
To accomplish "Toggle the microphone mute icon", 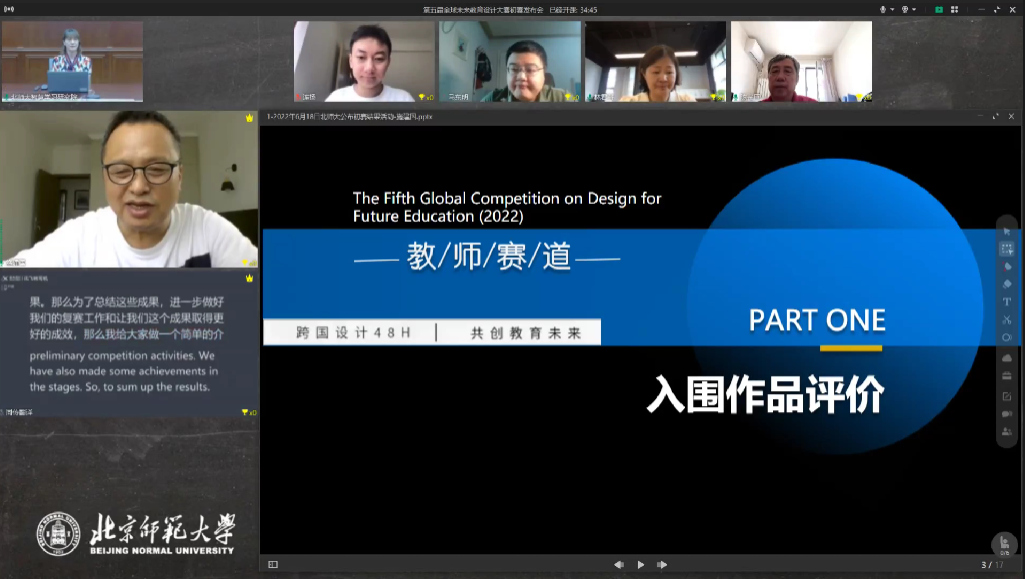I will coord(884,9).
